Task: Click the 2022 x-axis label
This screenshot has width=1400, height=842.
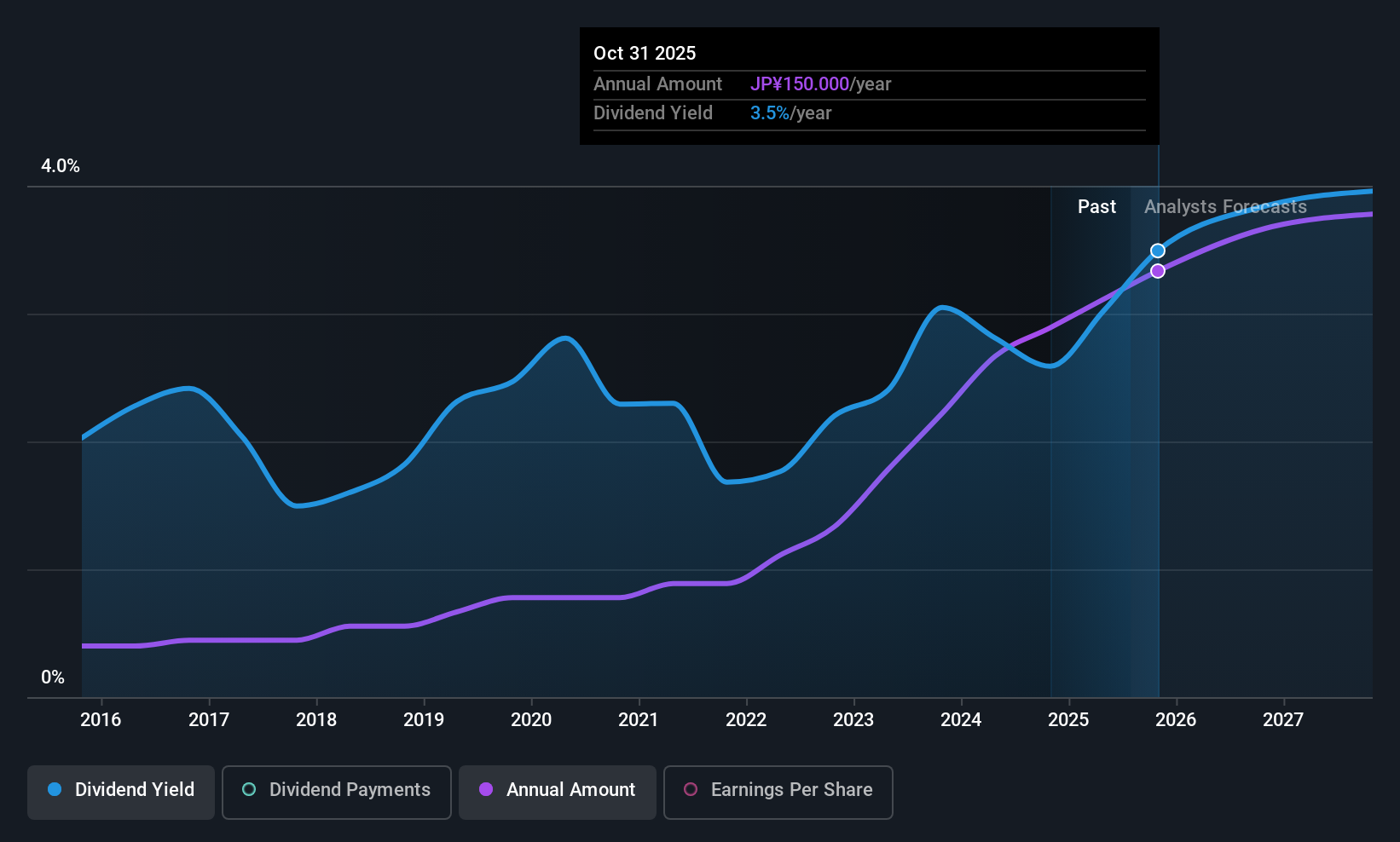Action: (746, 719)
